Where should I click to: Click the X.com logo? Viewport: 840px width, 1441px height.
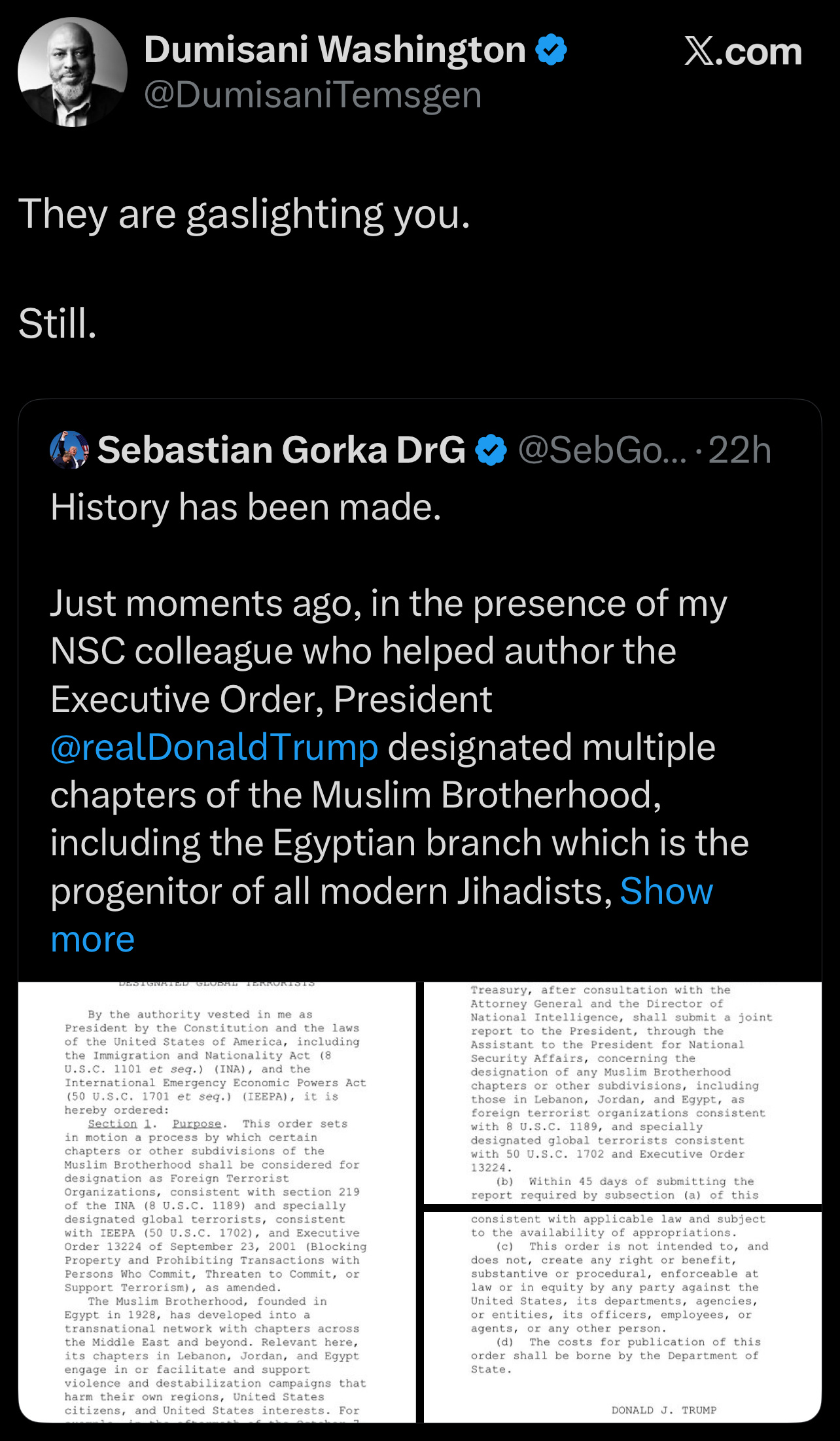coord(743,52)
